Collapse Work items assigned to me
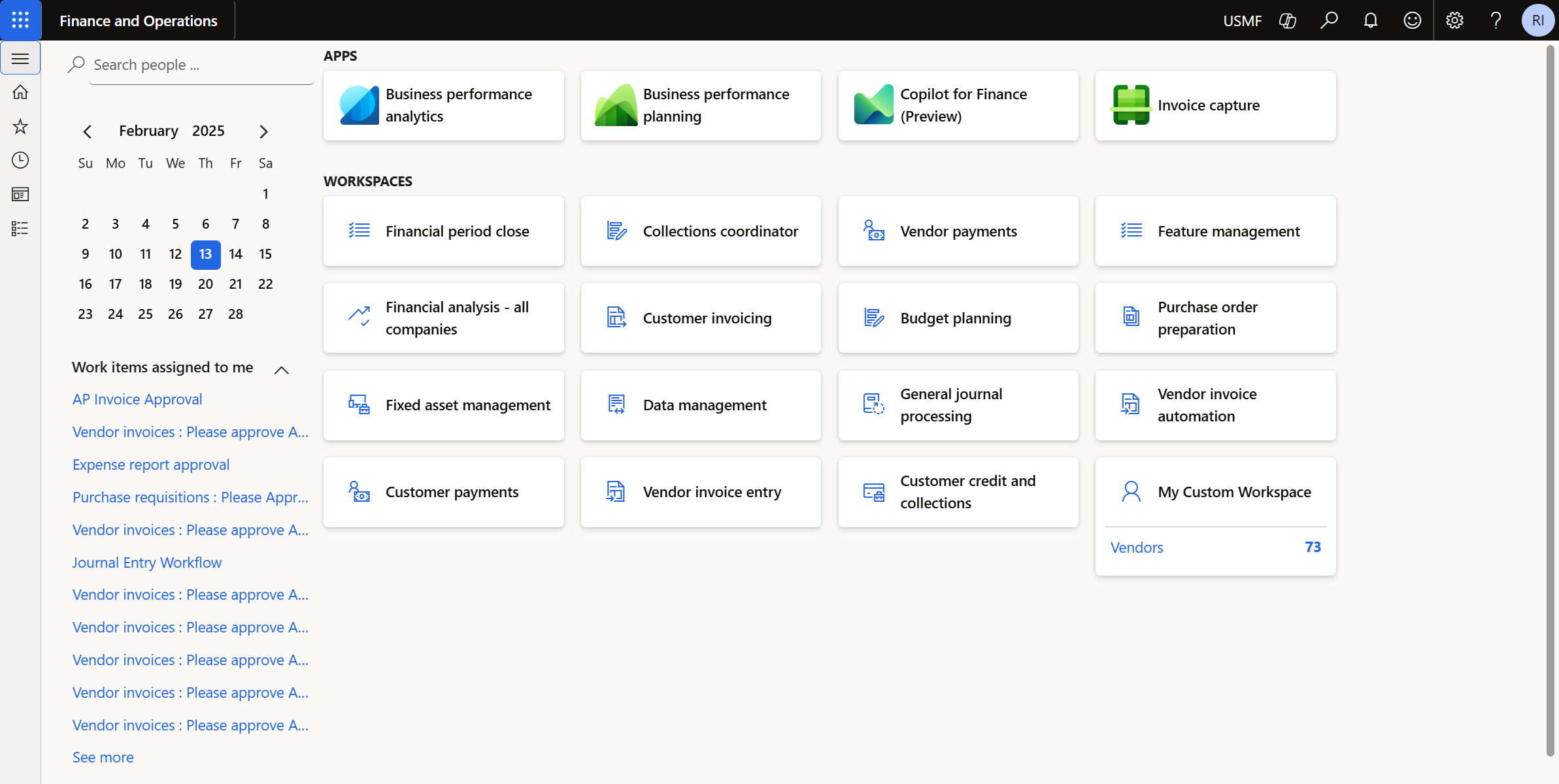This screenshot has width=1559, height=784. pos(281,370)
